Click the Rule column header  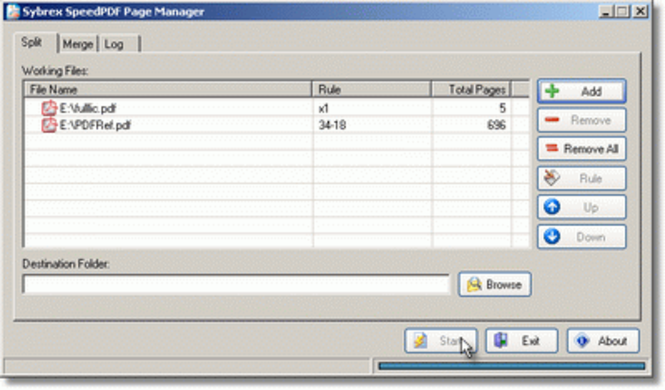click(372, 89)
